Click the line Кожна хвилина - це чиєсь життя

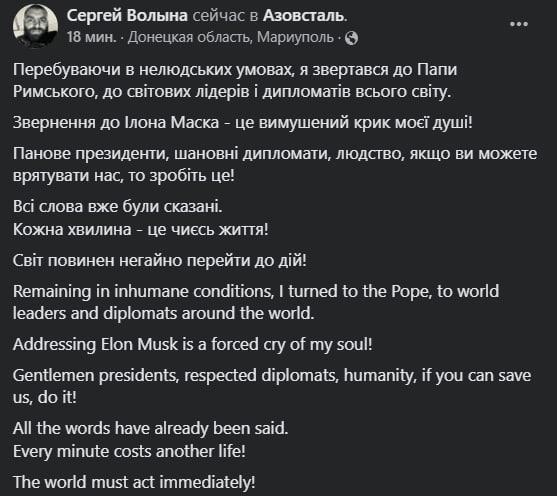[x=141, y=230]
